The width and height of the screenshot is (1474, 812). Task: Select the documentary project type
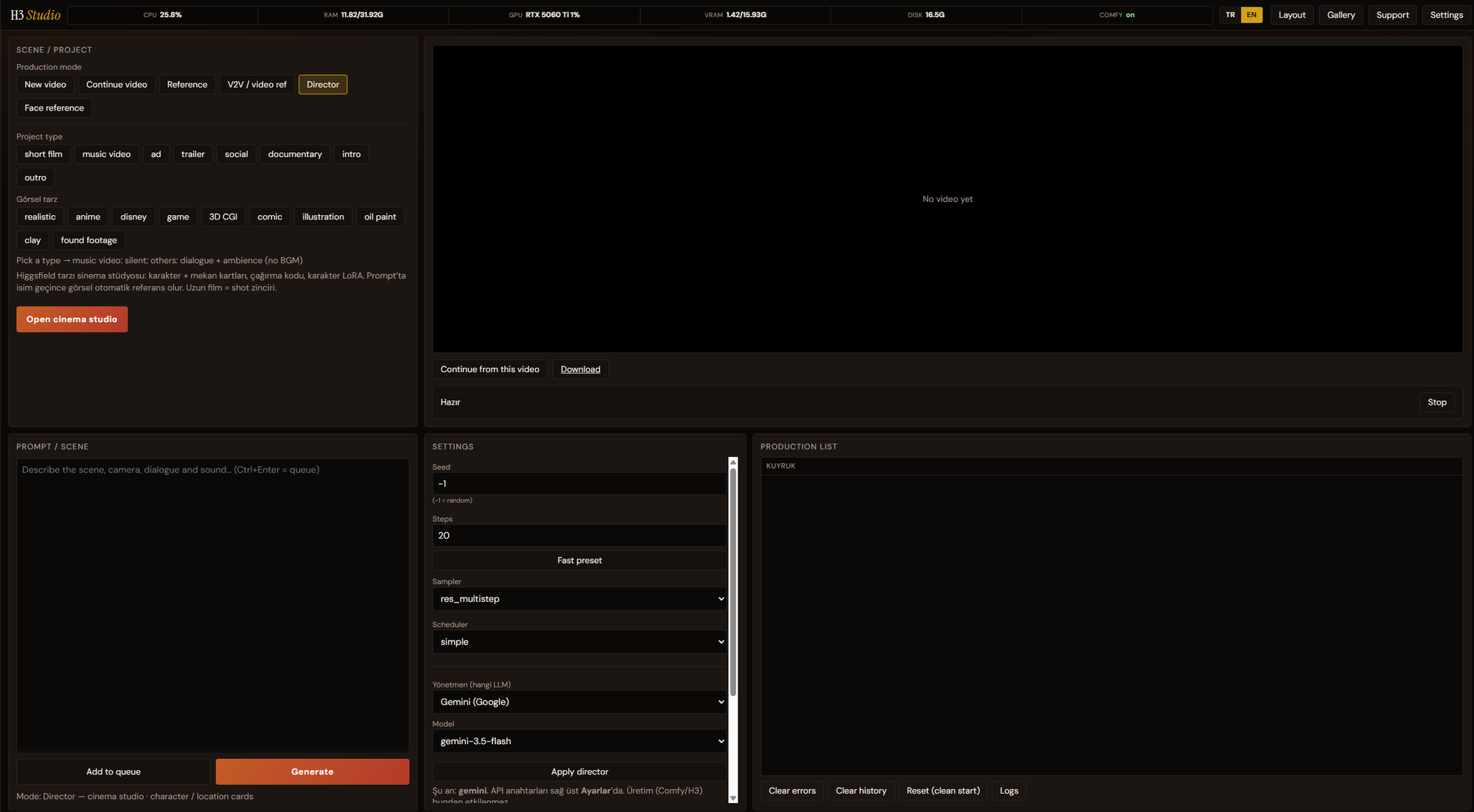point(295,155)
